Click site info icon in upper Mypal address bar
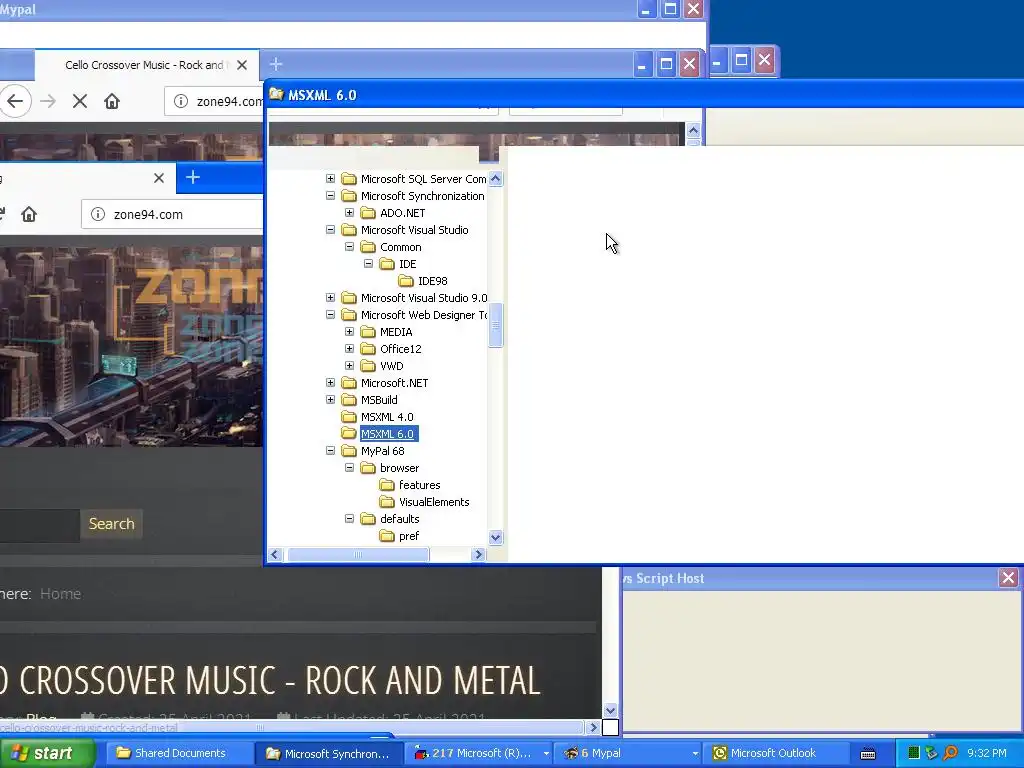This screenshot has width=1024, height=768. pos(181,101)
